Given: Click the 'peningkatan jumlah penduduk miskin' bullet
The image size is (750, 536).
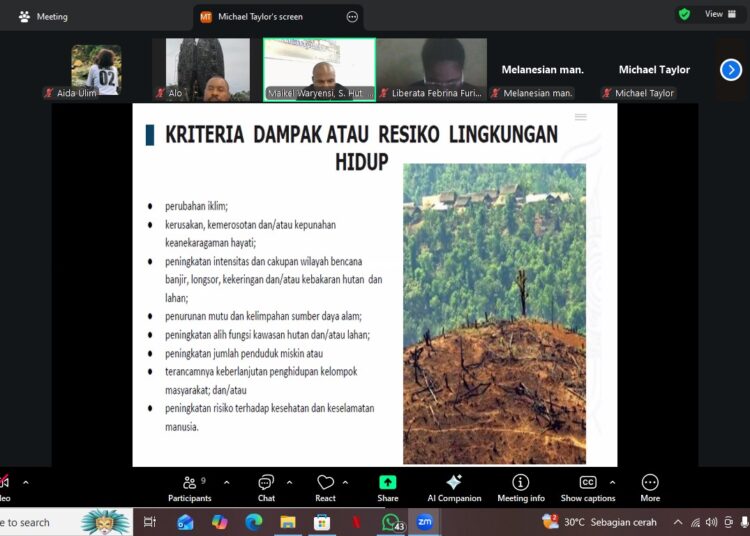Looking at the screenshot, I should click(x=244, y=353).
